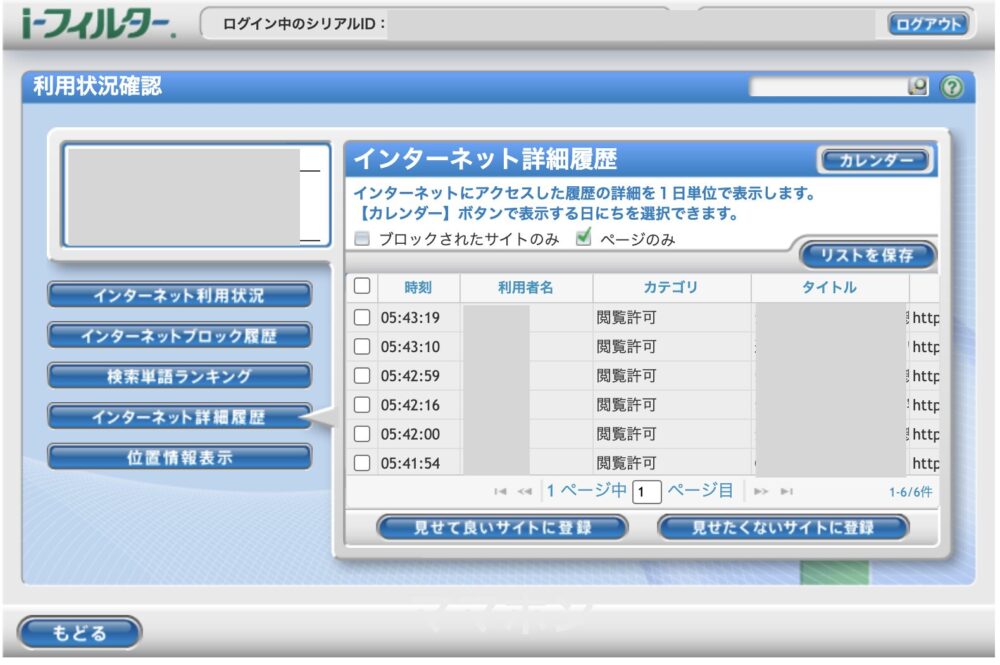Save the list with リストを保存
The image size is (1000, 665).
point(868,256)
